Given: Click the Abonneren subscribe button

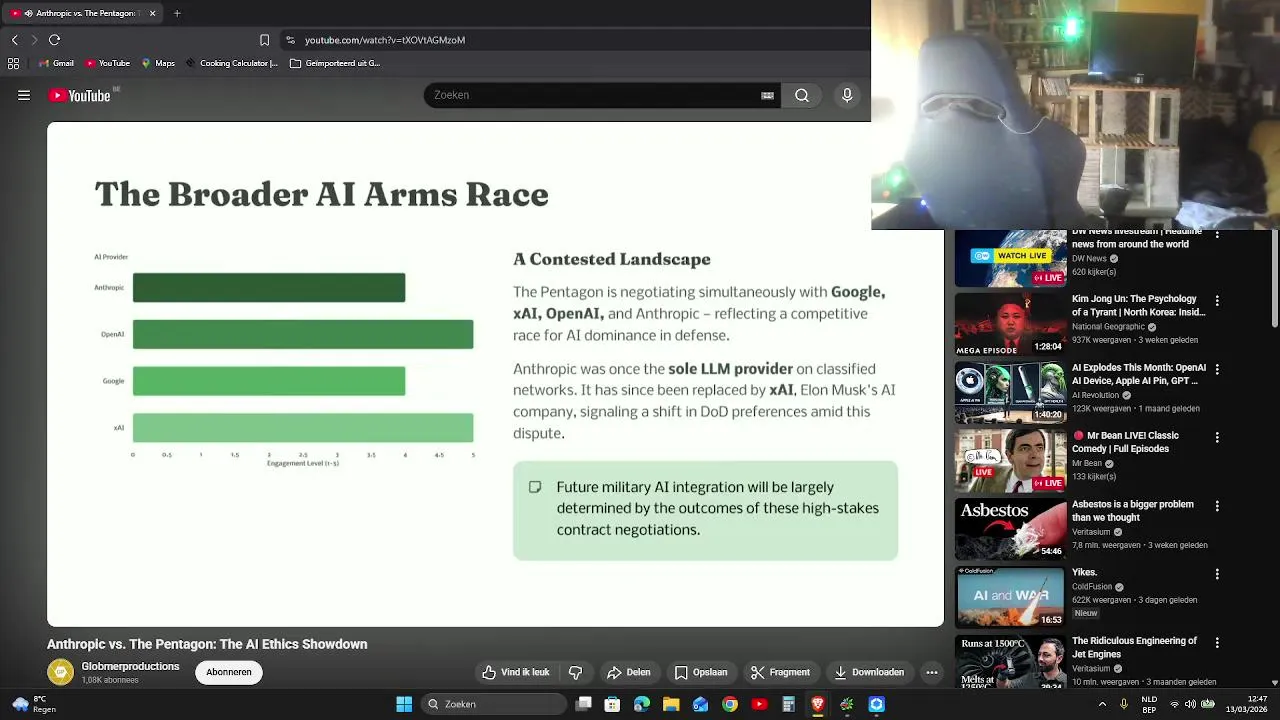Looking at the screenshot, I should tap(229, 672).
